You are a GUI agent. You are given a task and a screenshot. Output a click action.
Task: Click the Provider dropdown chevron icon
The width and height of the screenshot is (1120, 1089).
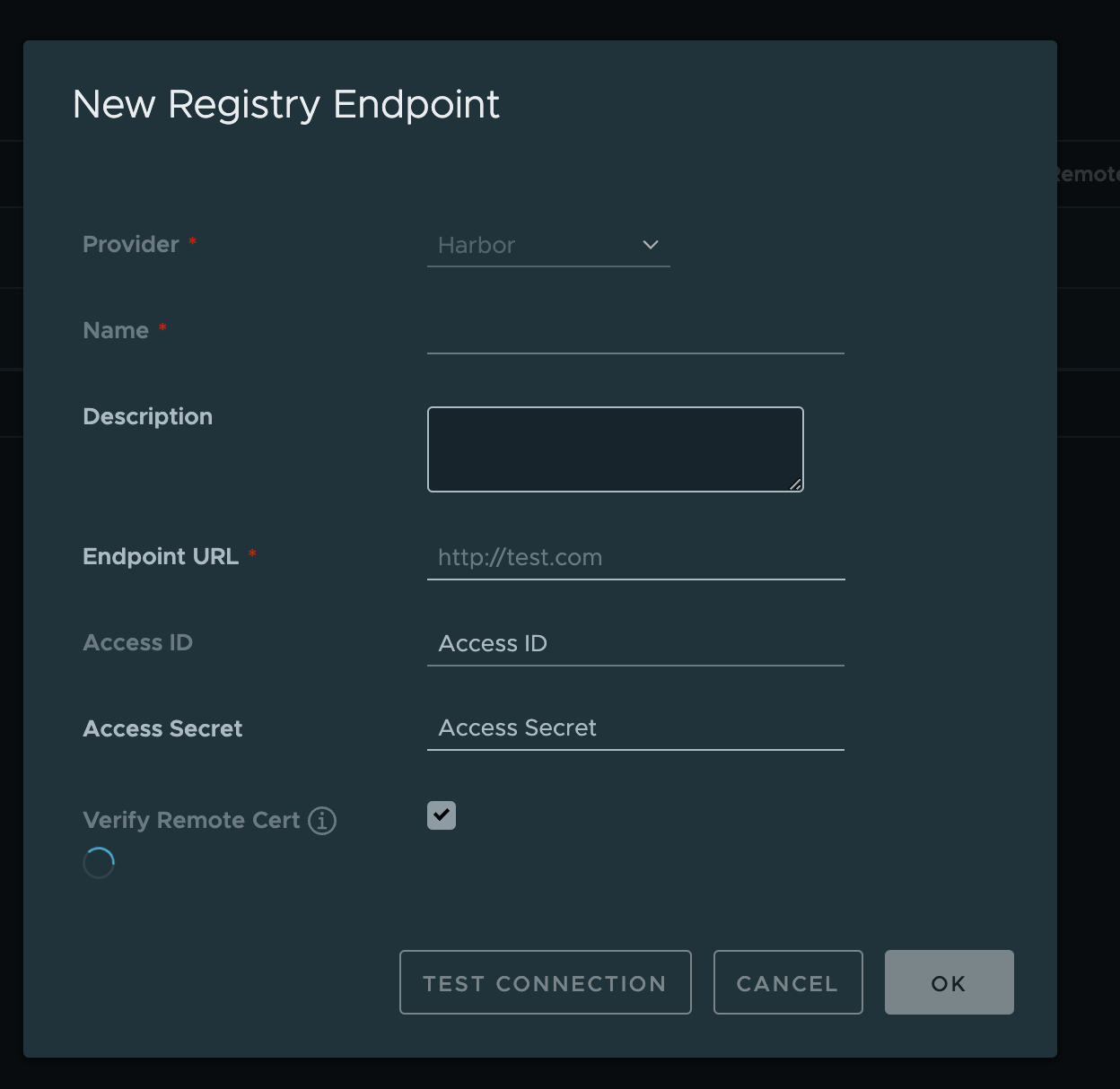650,244
